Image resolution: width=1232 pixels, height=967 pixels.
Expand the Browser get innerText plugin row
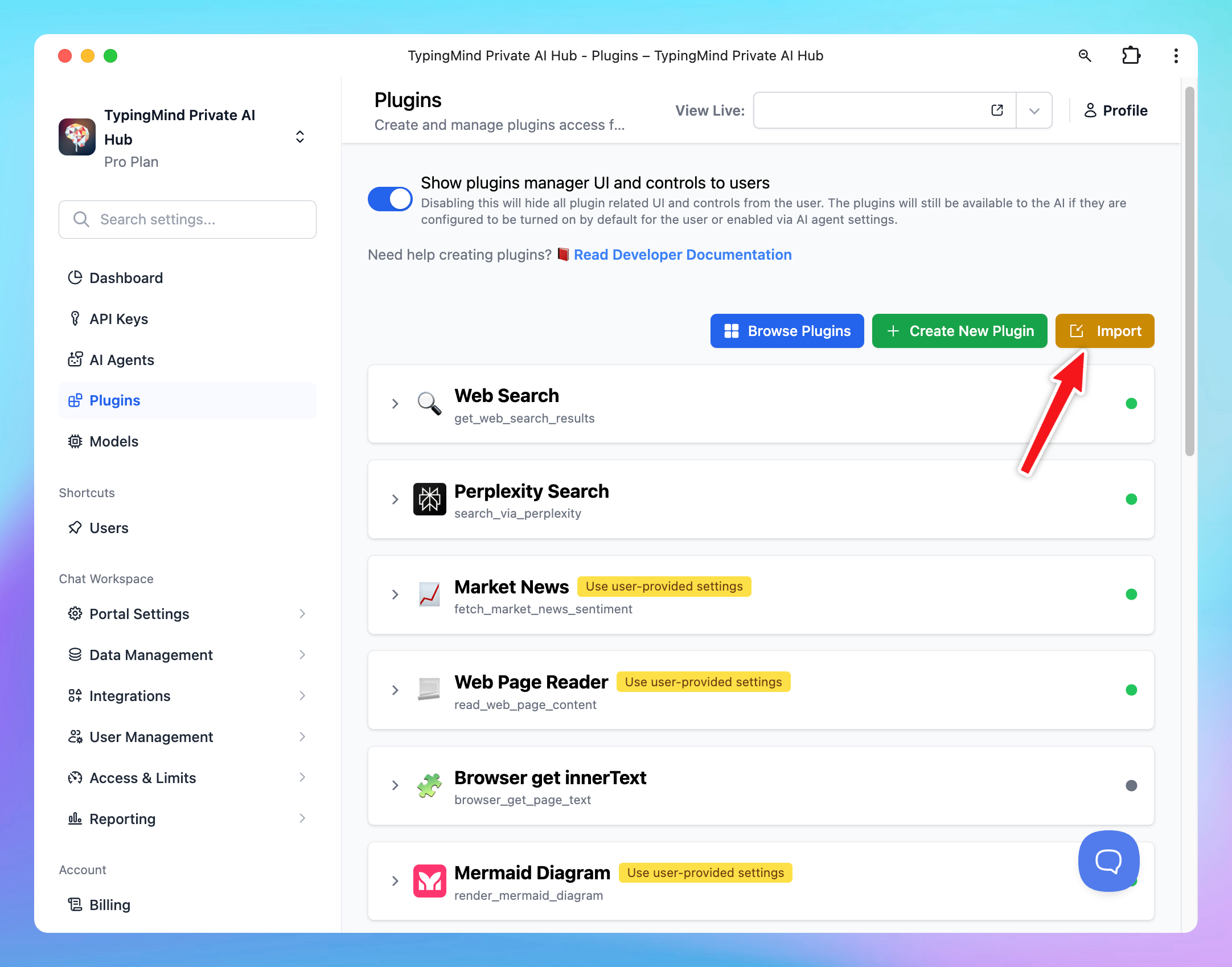(395, 786)
